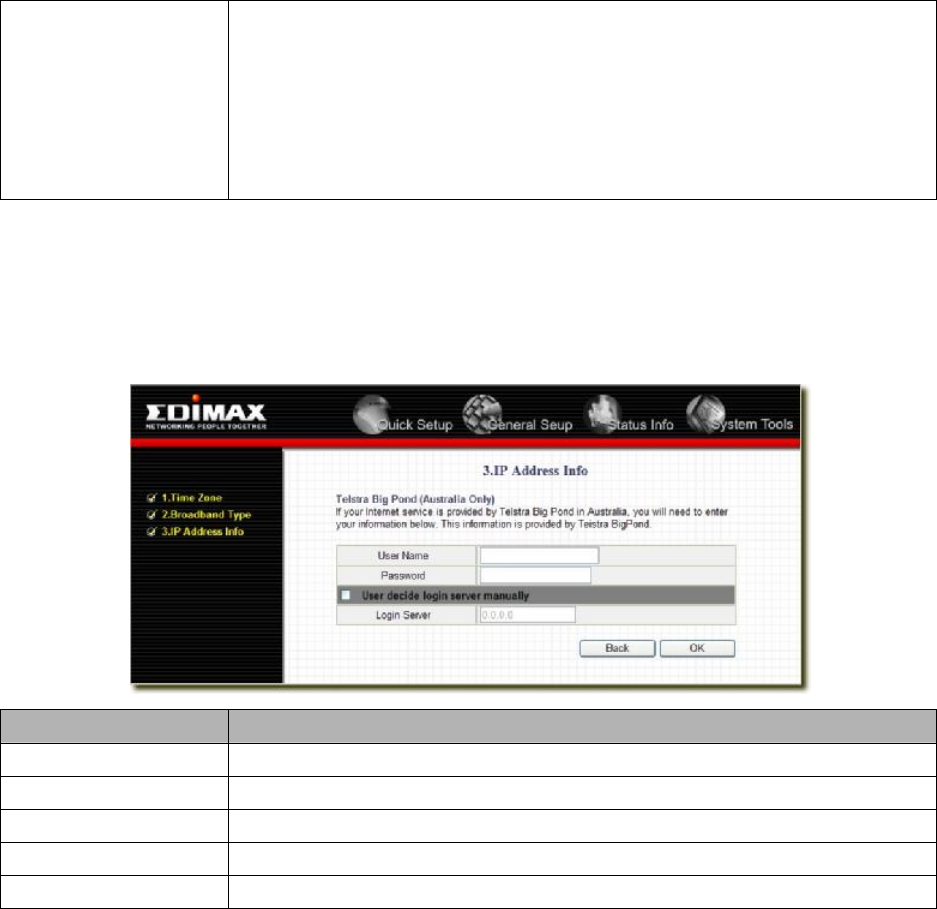Image resolution: width=937 pixels, height=909 pixels.
Task: Click the checkmark beside 3.IP Address Info
Action: point(151,532)
